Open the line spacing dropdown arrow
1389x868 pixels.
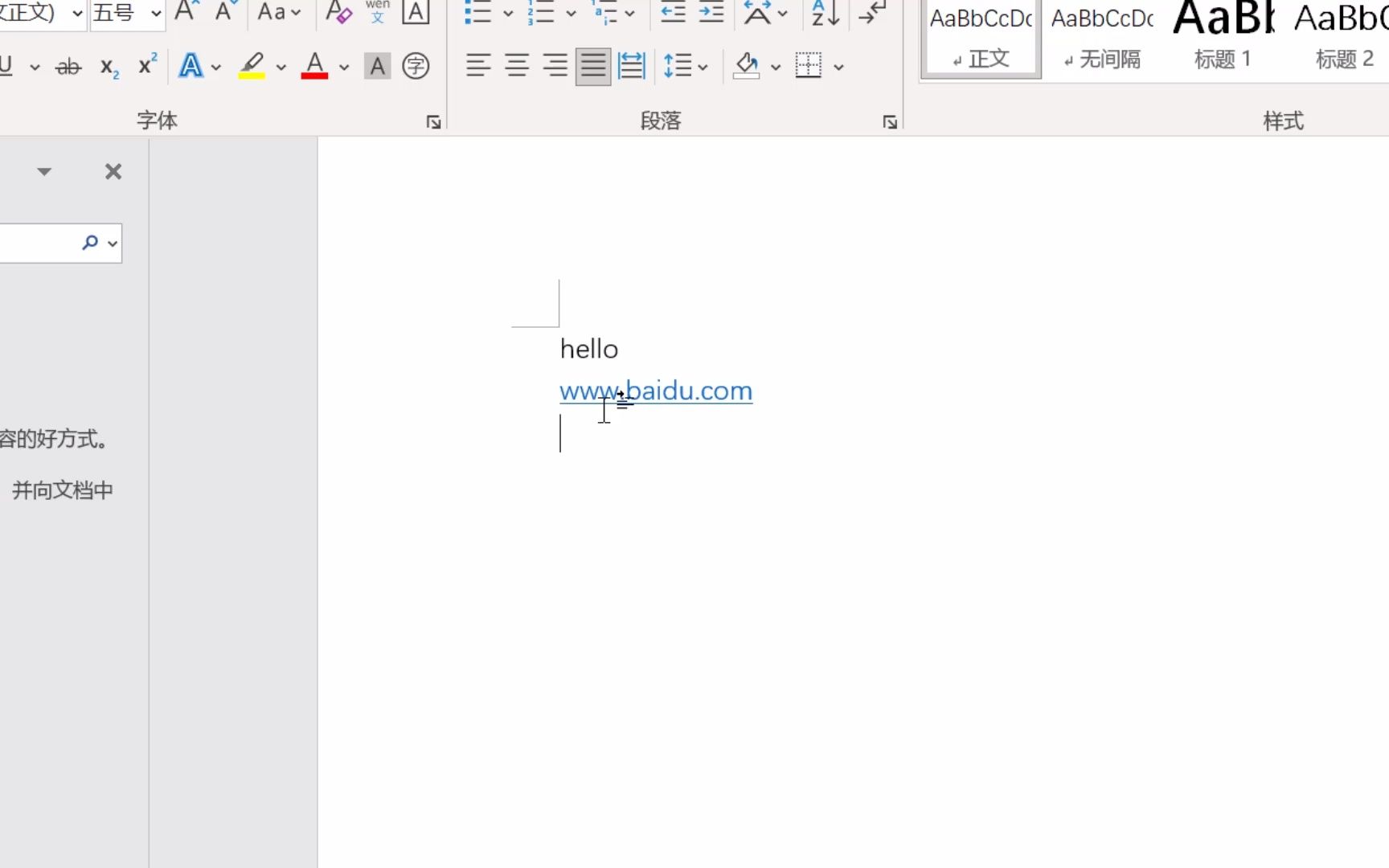pos(703,68)
